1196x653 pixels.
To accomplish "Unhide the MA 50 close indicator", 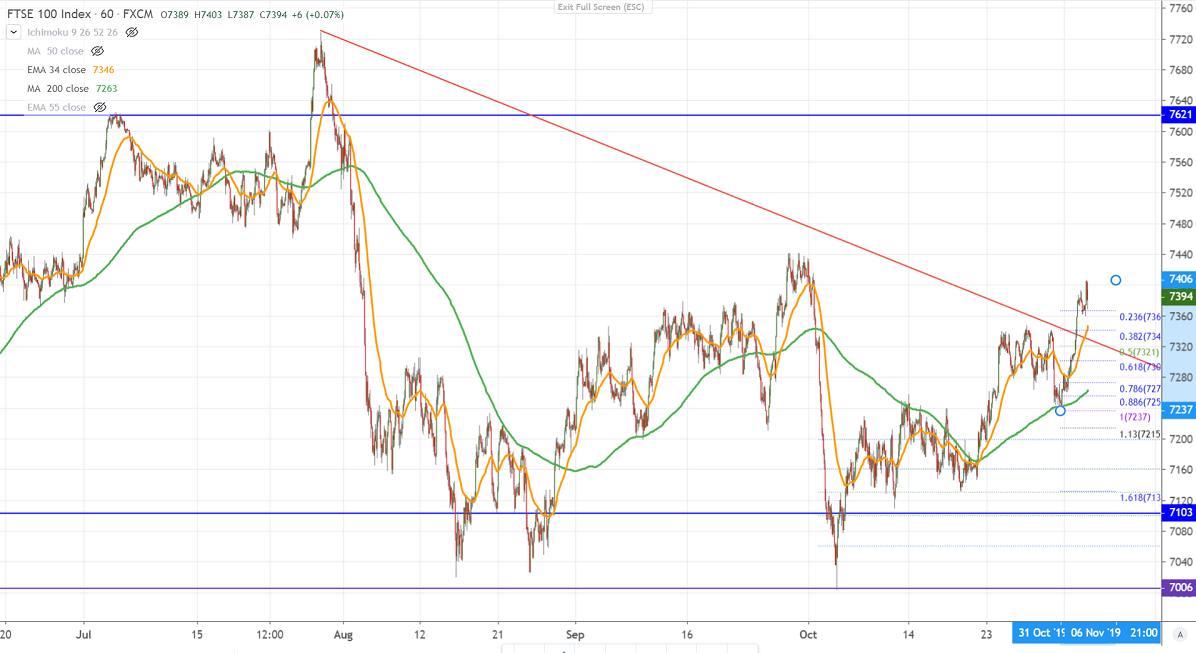I will [98, 51].
